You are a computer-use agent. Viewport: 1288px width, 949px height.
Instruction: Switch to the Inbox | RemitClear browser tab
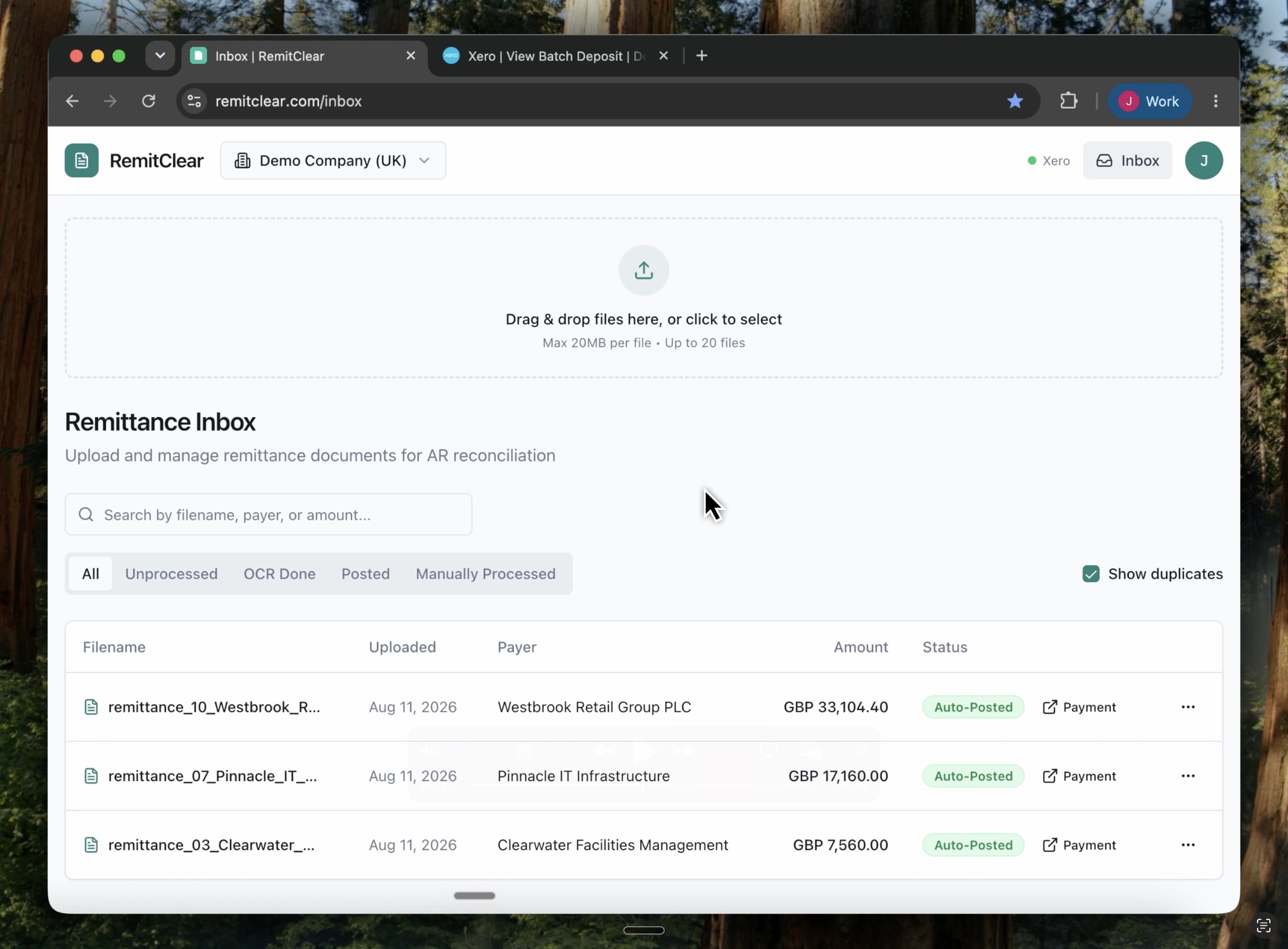[x=304, y=56]
